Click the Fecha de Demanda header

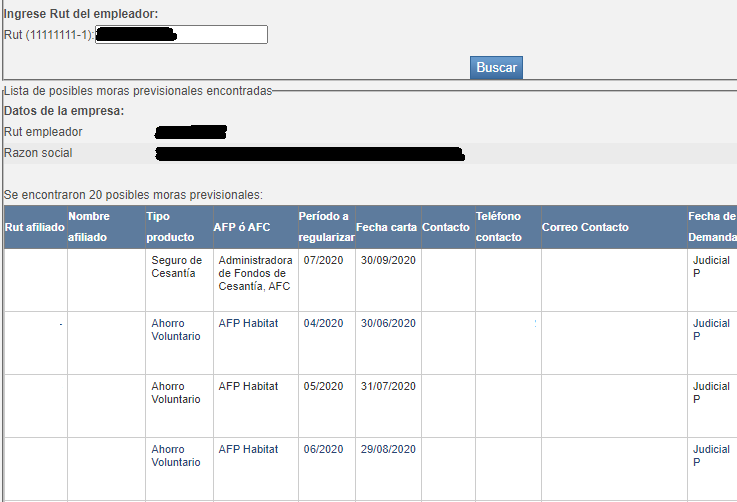(712, 227)
